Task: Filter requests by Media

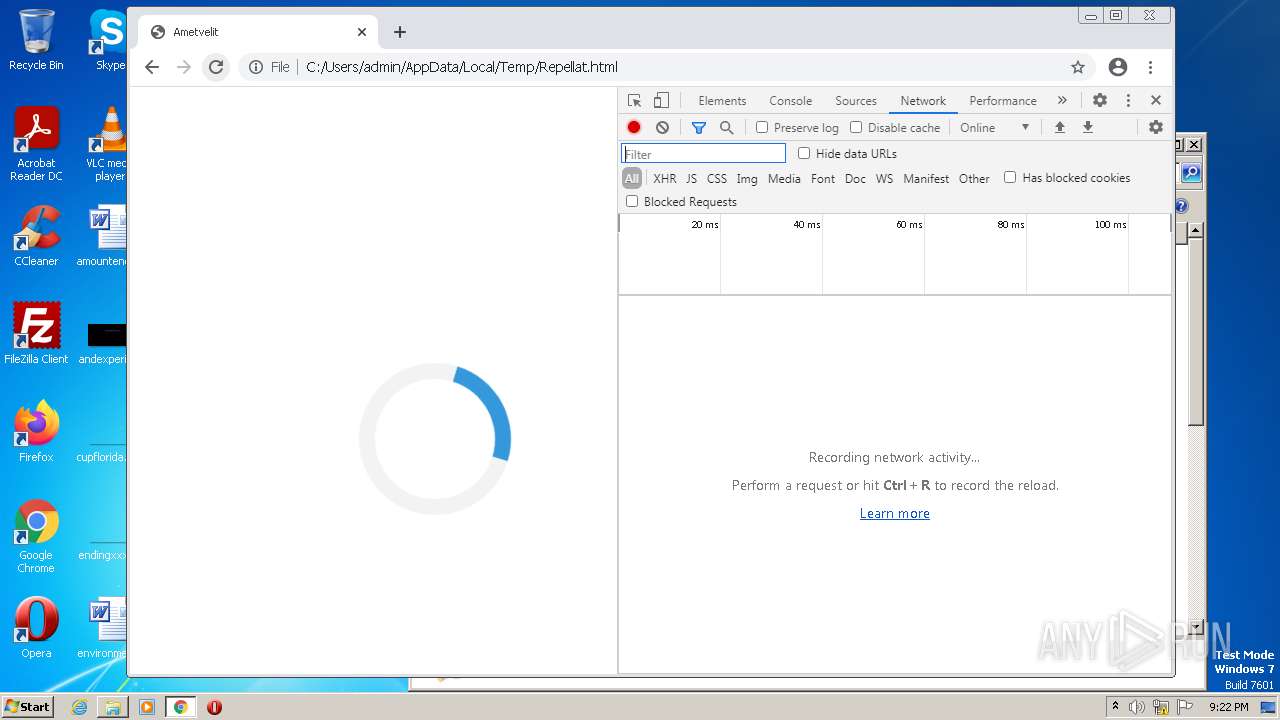Action: [x=784, y=179]
